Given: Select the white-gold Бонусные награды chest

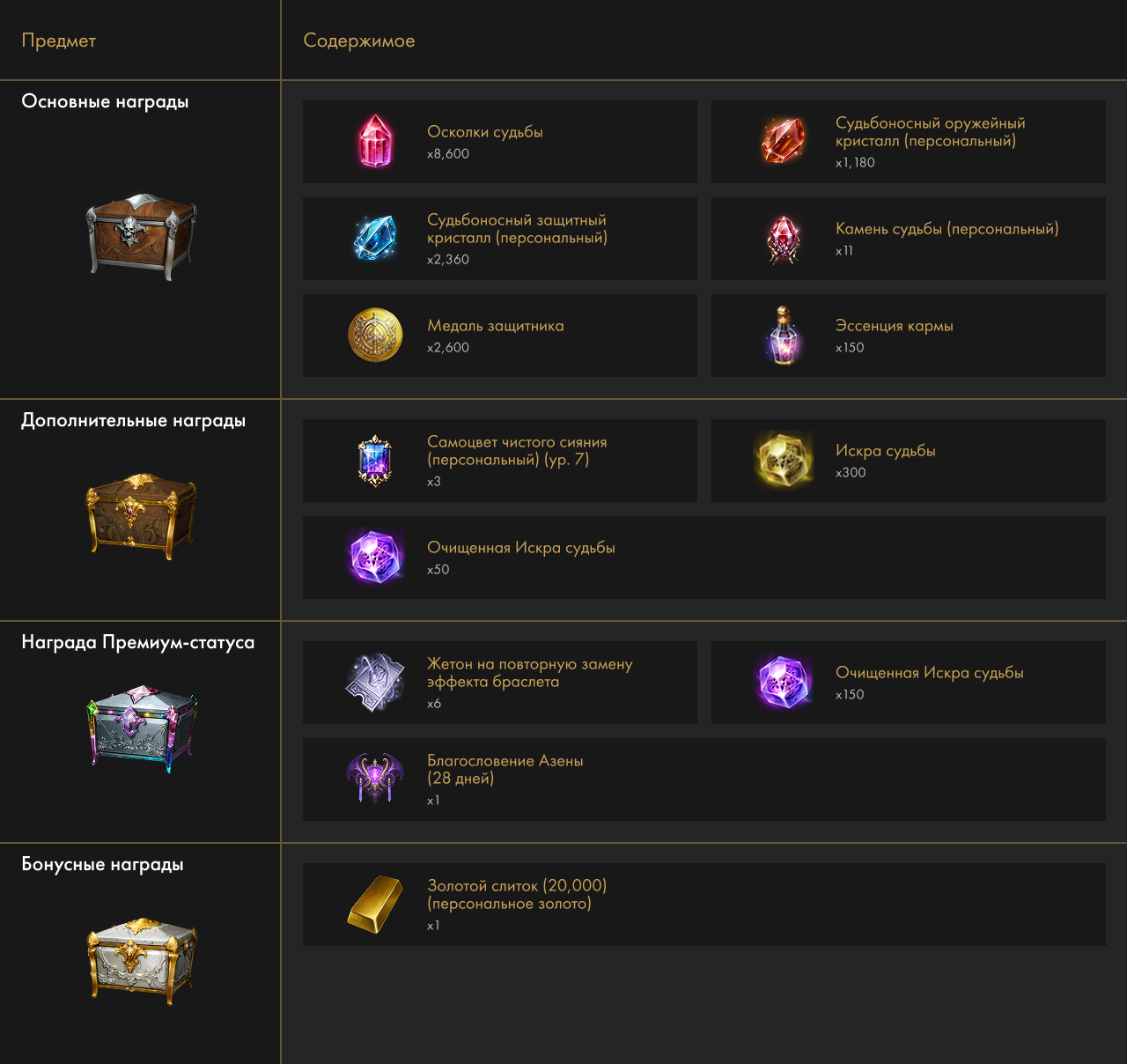Looking at the screenshot, I should coord(141,960).
